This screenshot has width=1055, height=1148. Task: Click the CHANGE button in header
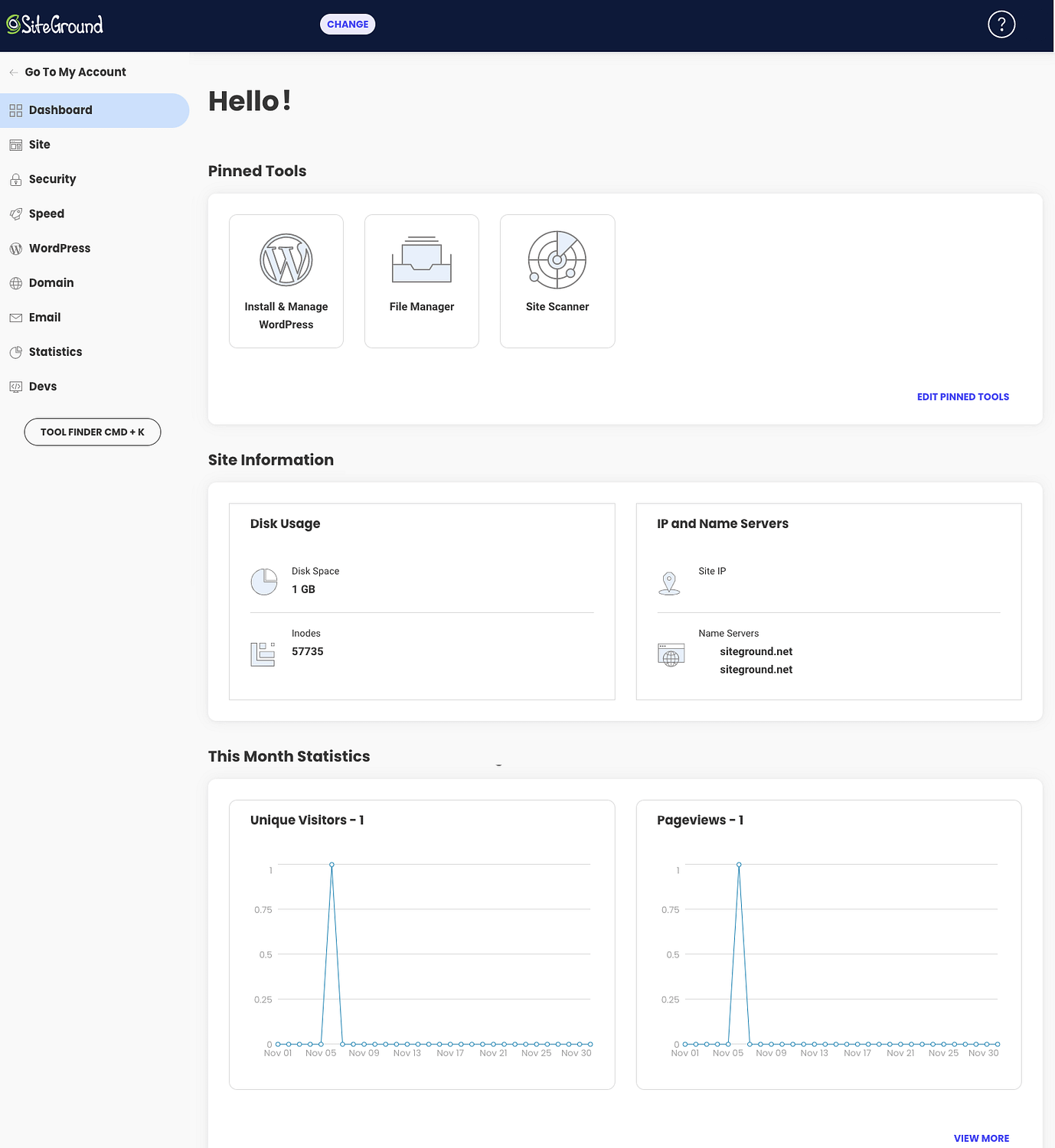point(348,24)
